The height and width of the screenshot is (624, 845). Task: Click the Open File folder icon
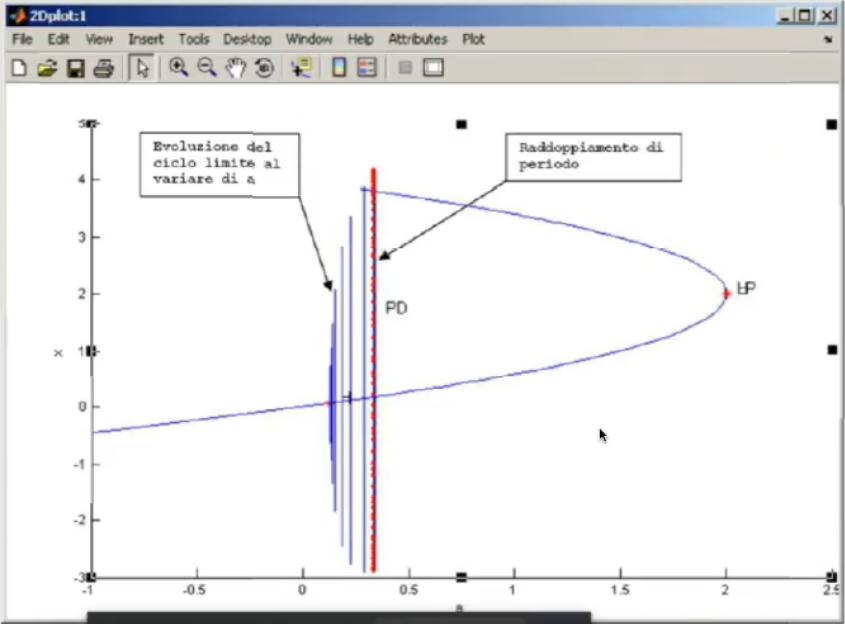[46, 68]
